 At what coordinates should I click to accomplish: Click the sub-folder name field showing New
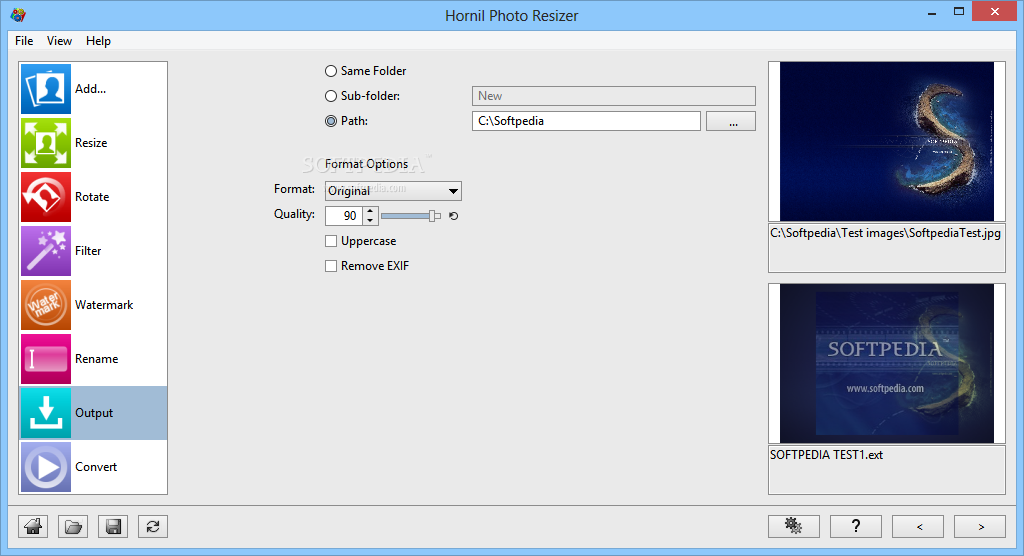point(614,96)
